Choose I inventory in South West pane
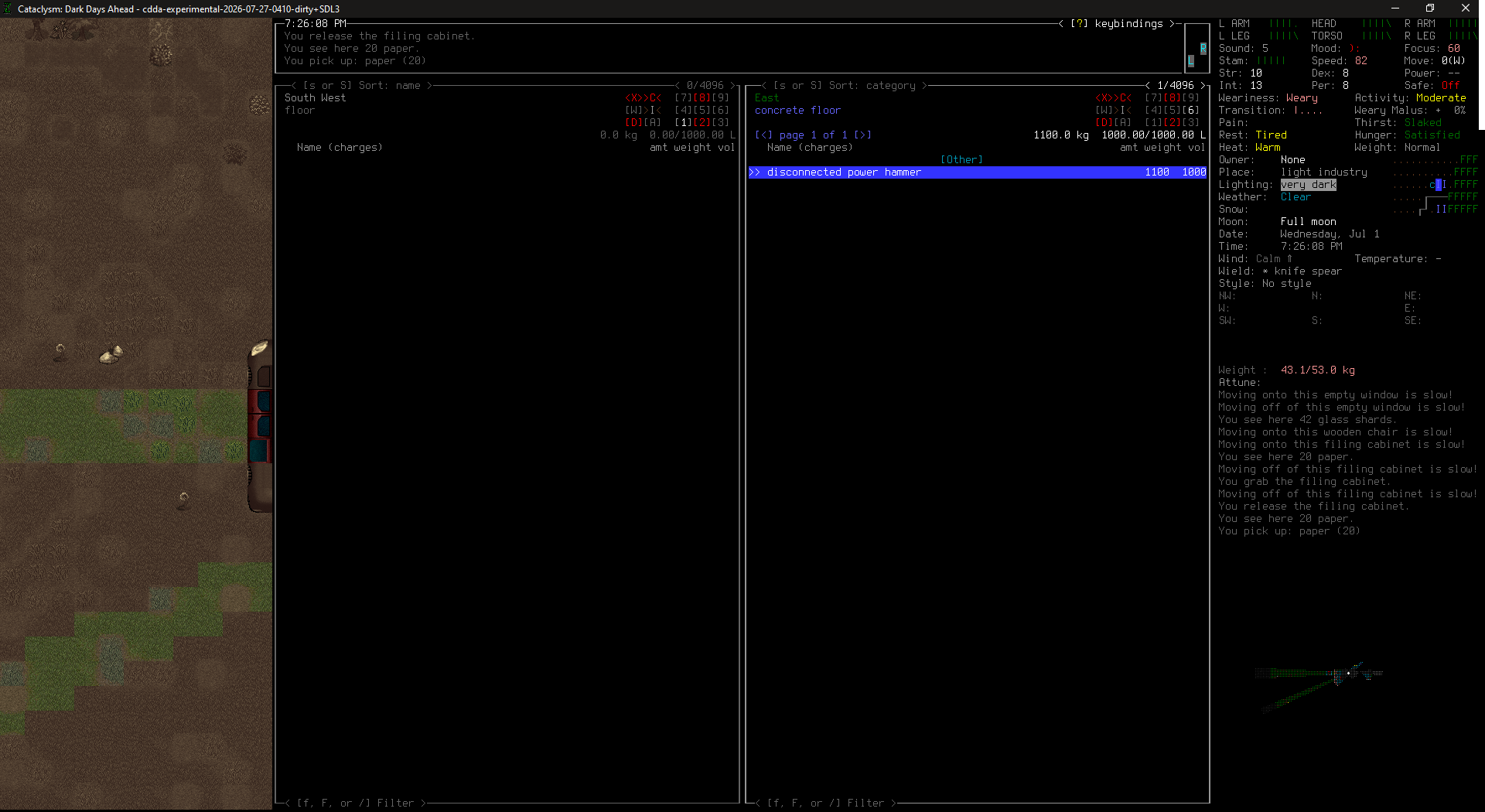This screenshot has width=1485, height=812. point(652,111)
